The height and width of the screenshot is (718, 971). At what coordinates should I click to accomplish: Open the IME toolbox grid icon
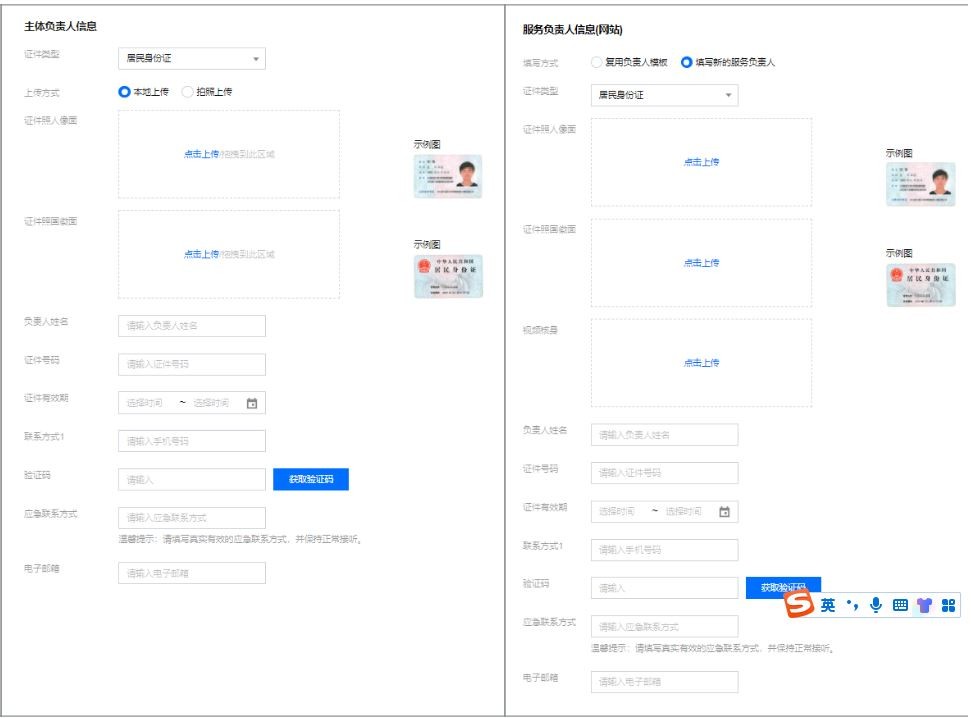pyautogui.click(x=948, y=605)
